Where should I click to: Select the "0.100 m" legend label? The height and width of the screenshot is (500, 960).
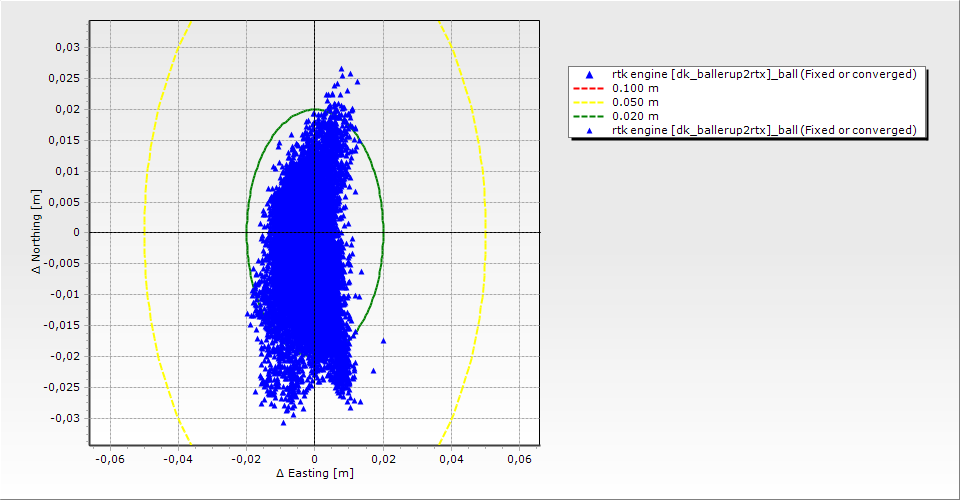pyautogui.click(x=636, y=88)
